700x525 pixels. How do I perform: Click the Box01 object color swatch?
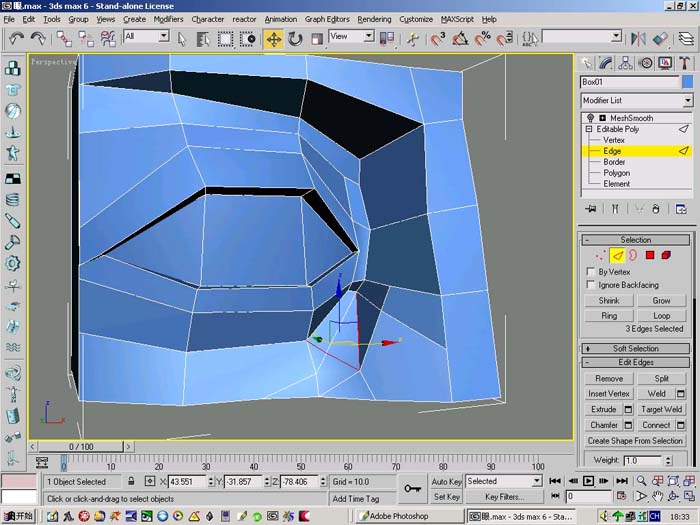pyautogui.click(x=688, y=82)
